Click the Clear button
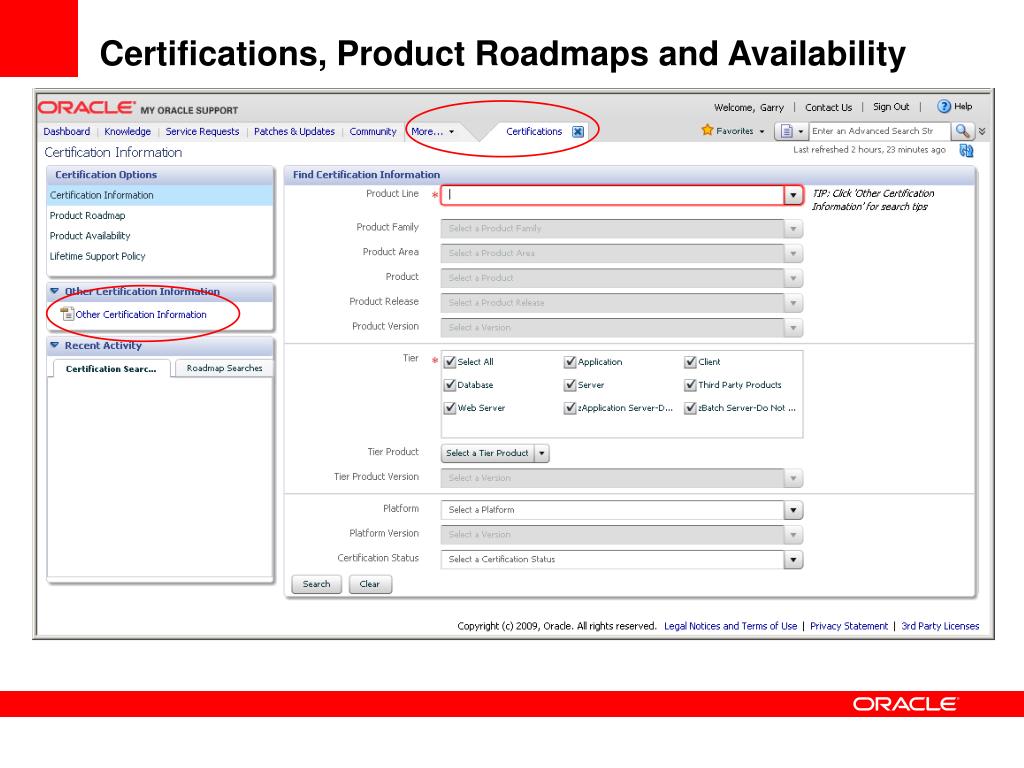1024x768 pixels. [370, 584]
